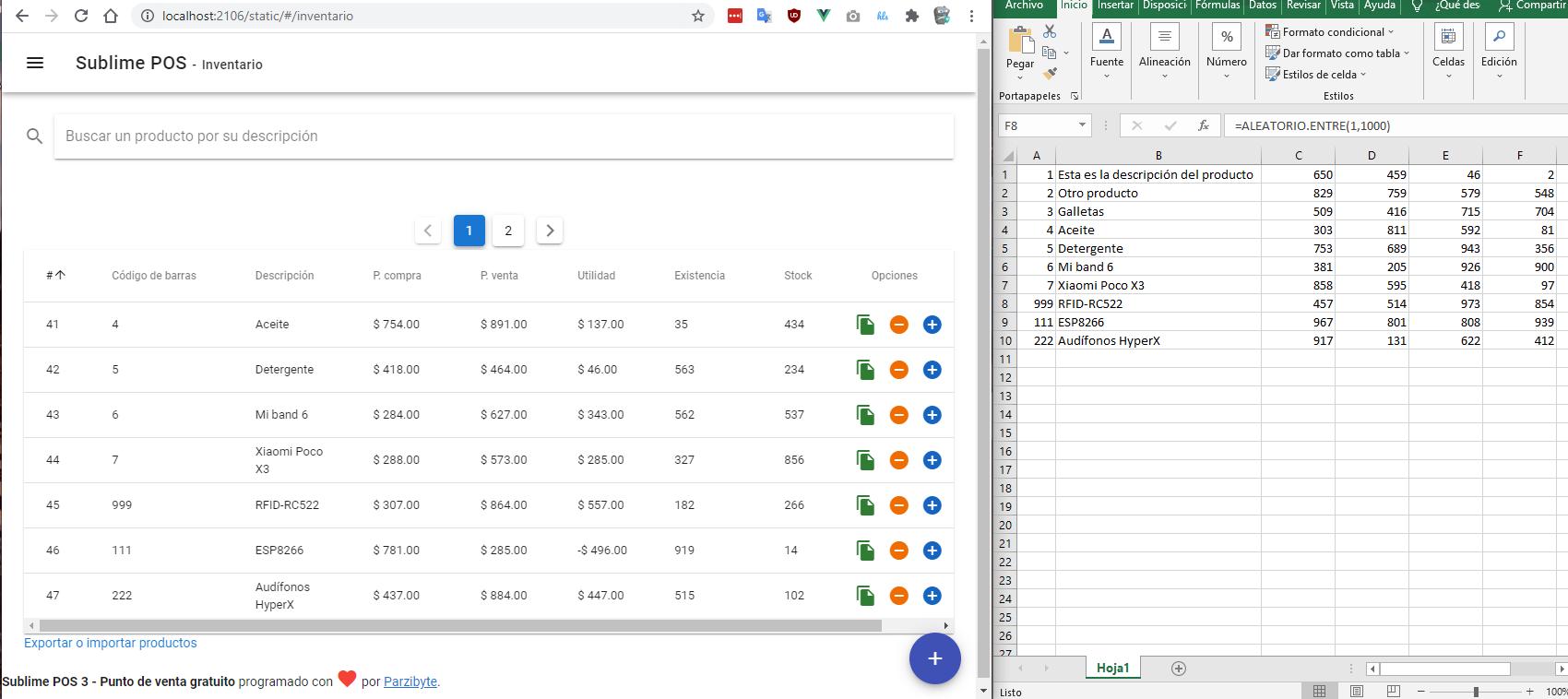Click the blue plus icon for Aceite

[932, 325]
